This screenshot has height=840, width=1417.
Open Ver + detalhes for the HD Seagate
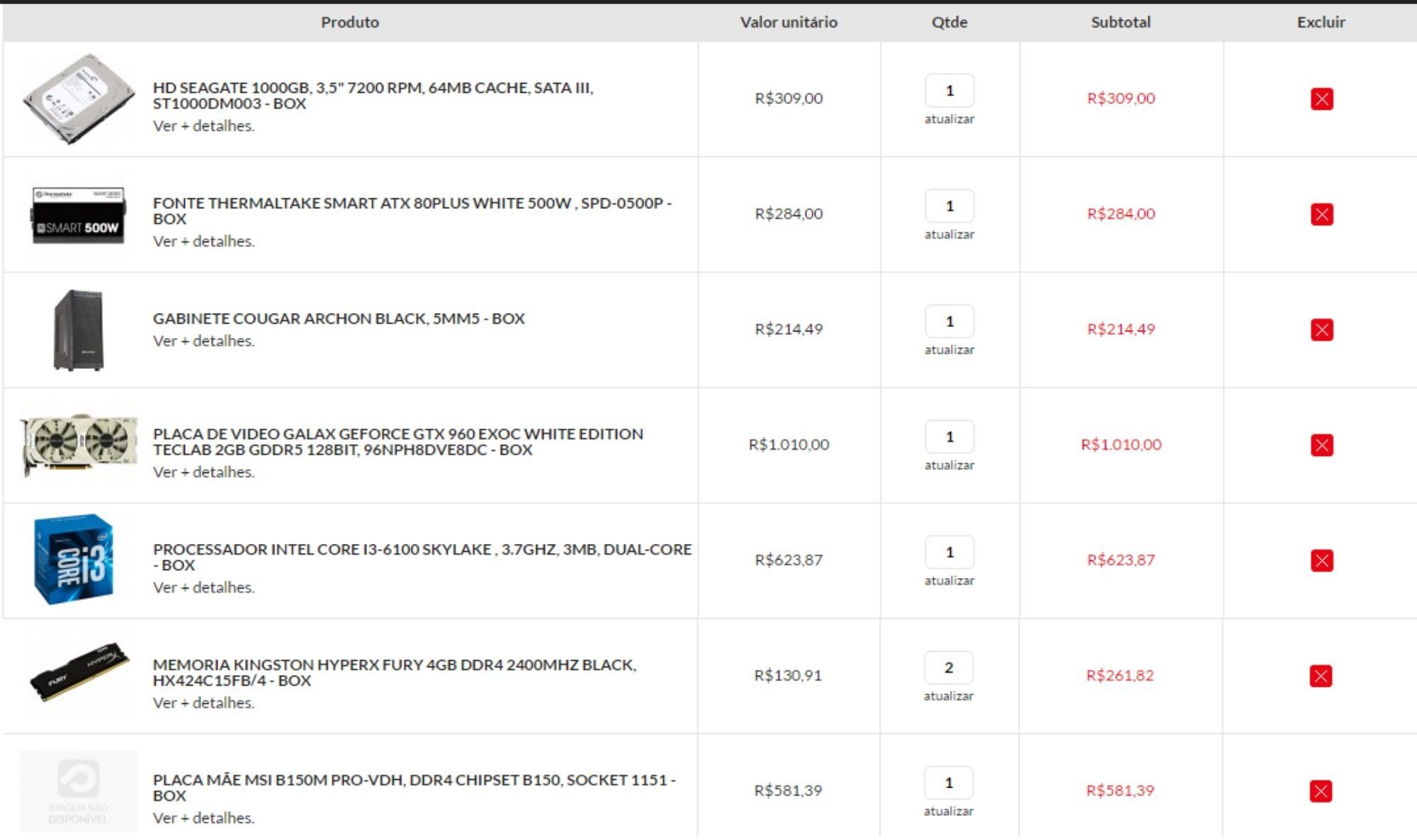pyautogui.click(x=204, y=125)
